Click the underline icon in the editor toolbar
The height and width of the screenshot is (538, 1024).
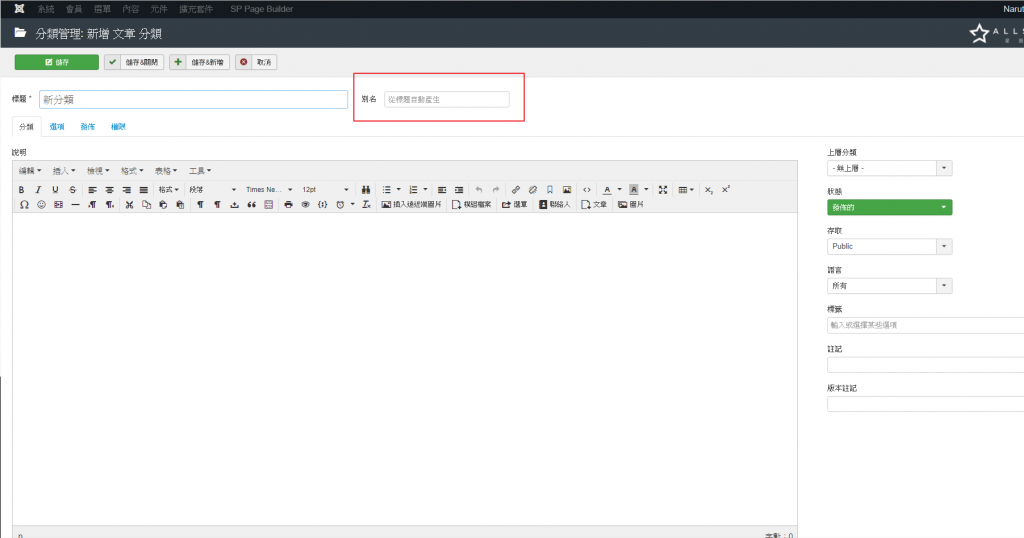55,189
